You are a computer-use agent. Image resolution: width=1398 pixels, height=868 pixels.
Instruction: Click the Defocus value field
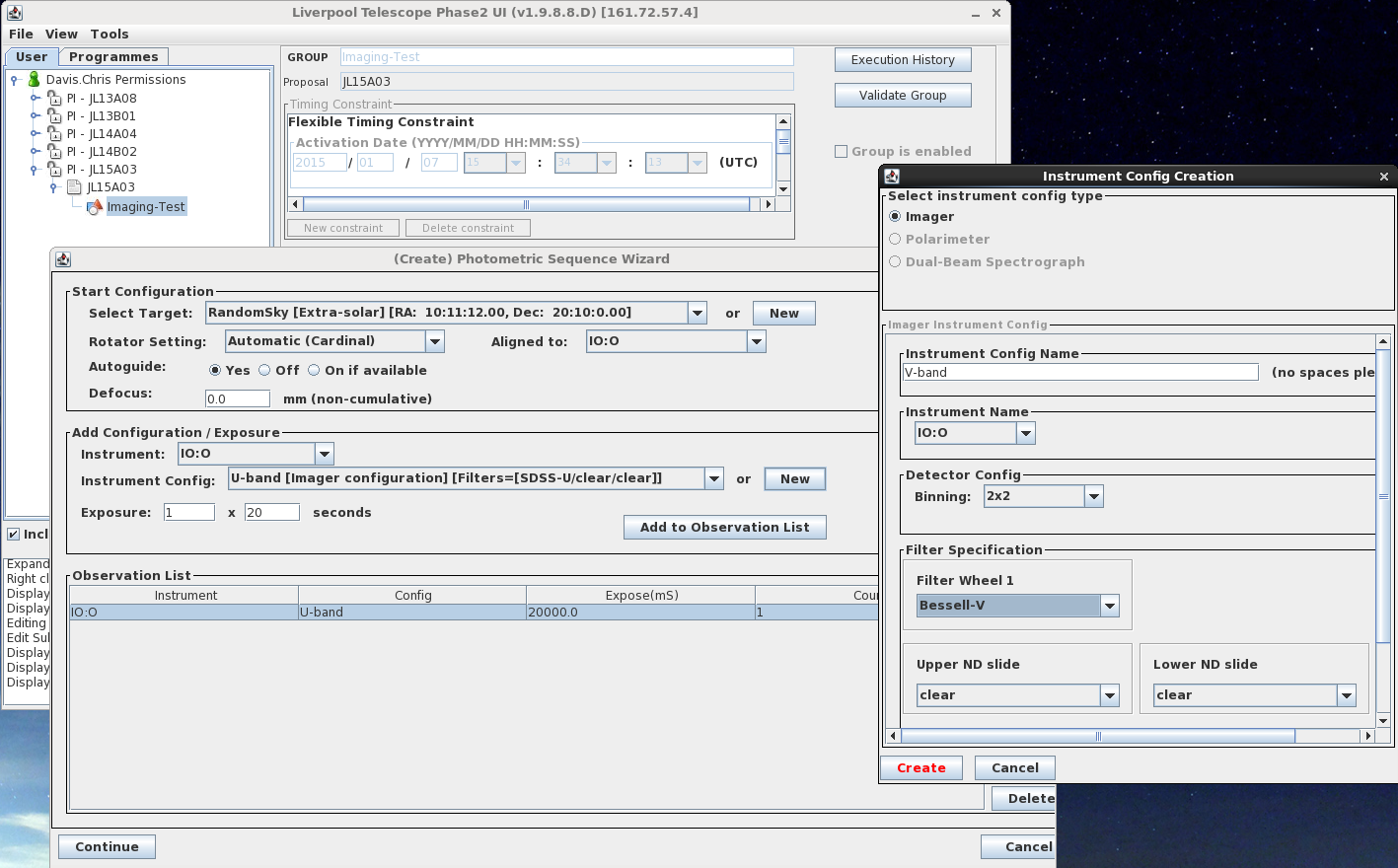click(238, 398)
